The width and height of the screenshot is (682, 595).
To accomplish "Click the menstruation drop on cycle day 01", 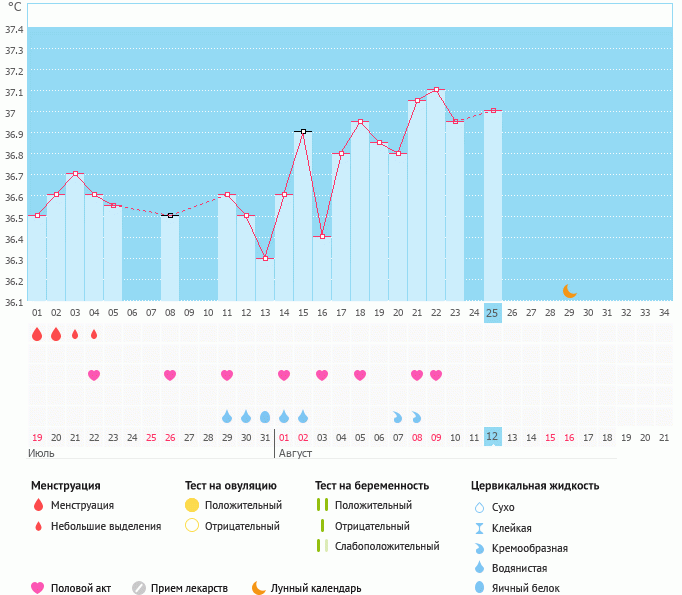I will 37,334.
